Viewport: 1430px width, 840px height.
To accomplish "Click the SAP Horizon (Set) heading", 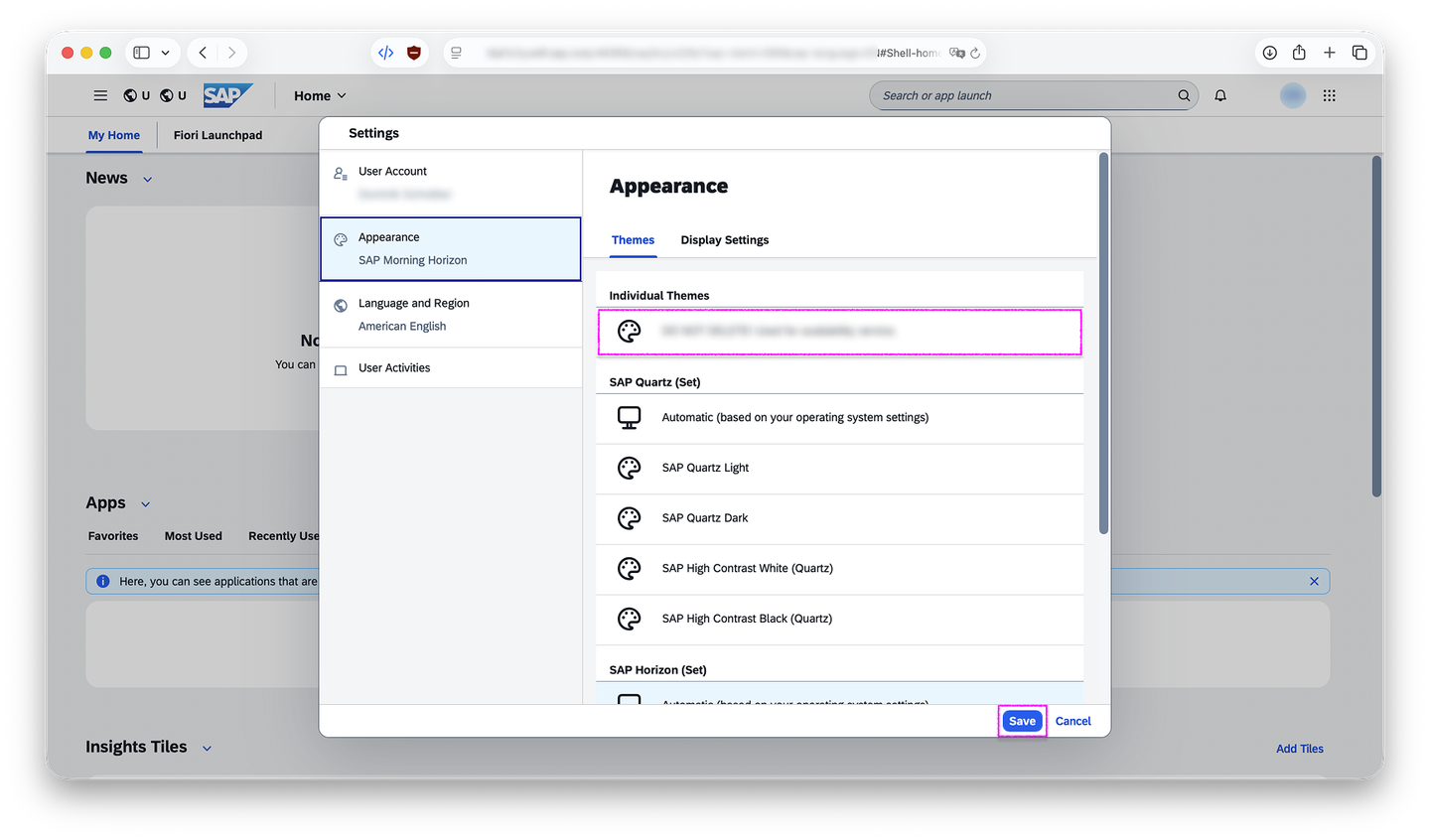I will click(657, 670).
